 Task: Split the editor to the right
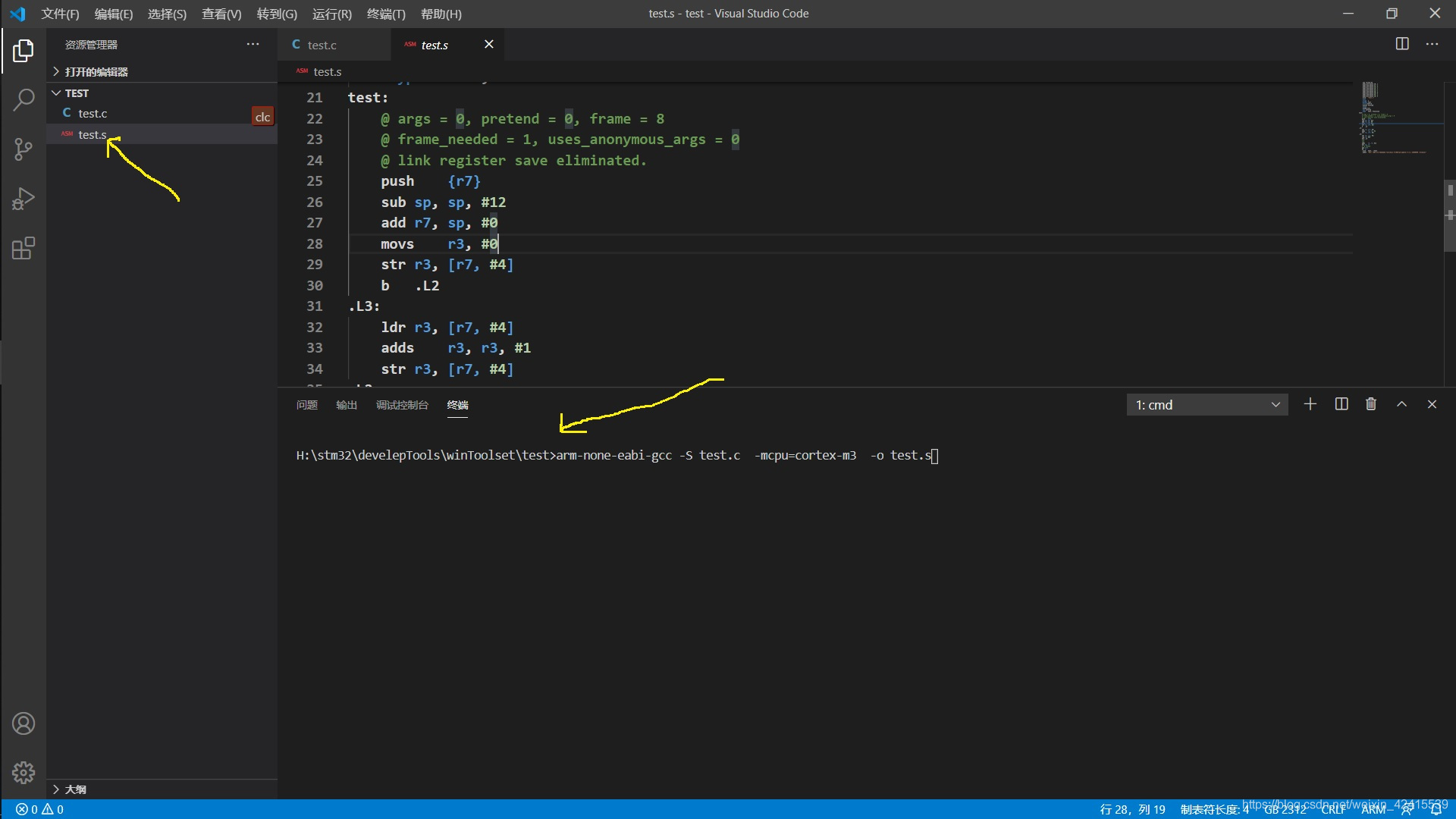pyautogui.click(x=1402, y=44)
